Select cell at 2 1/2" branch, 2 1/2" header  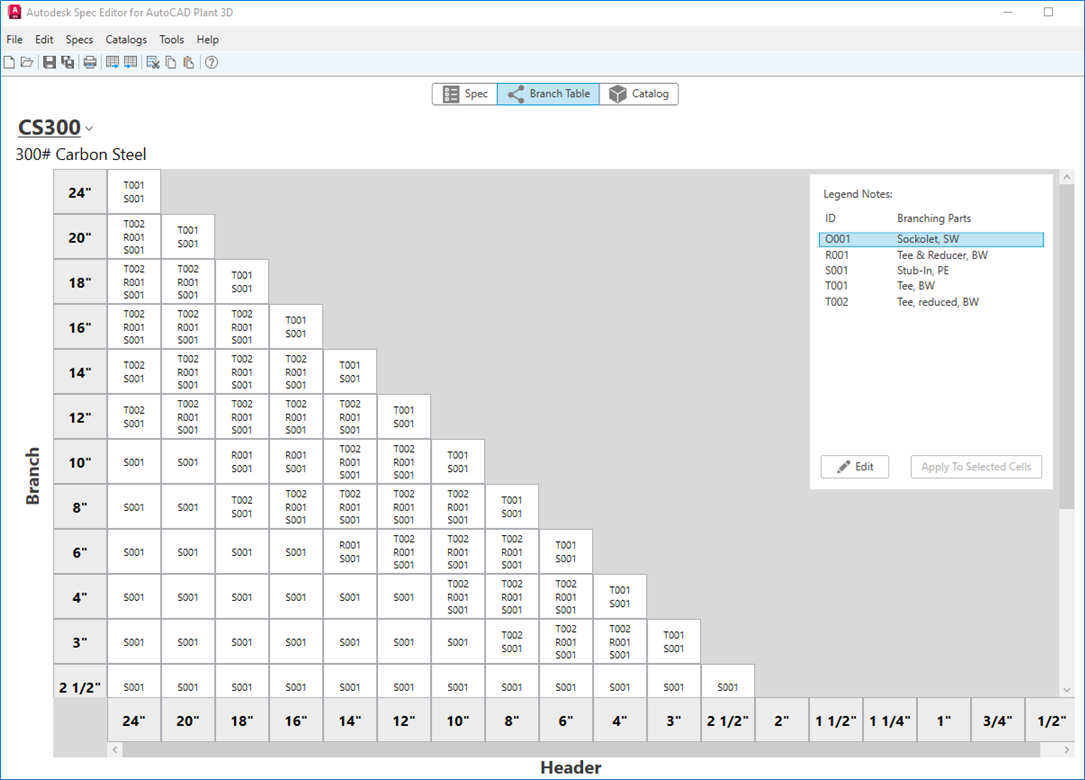[728, 682]
